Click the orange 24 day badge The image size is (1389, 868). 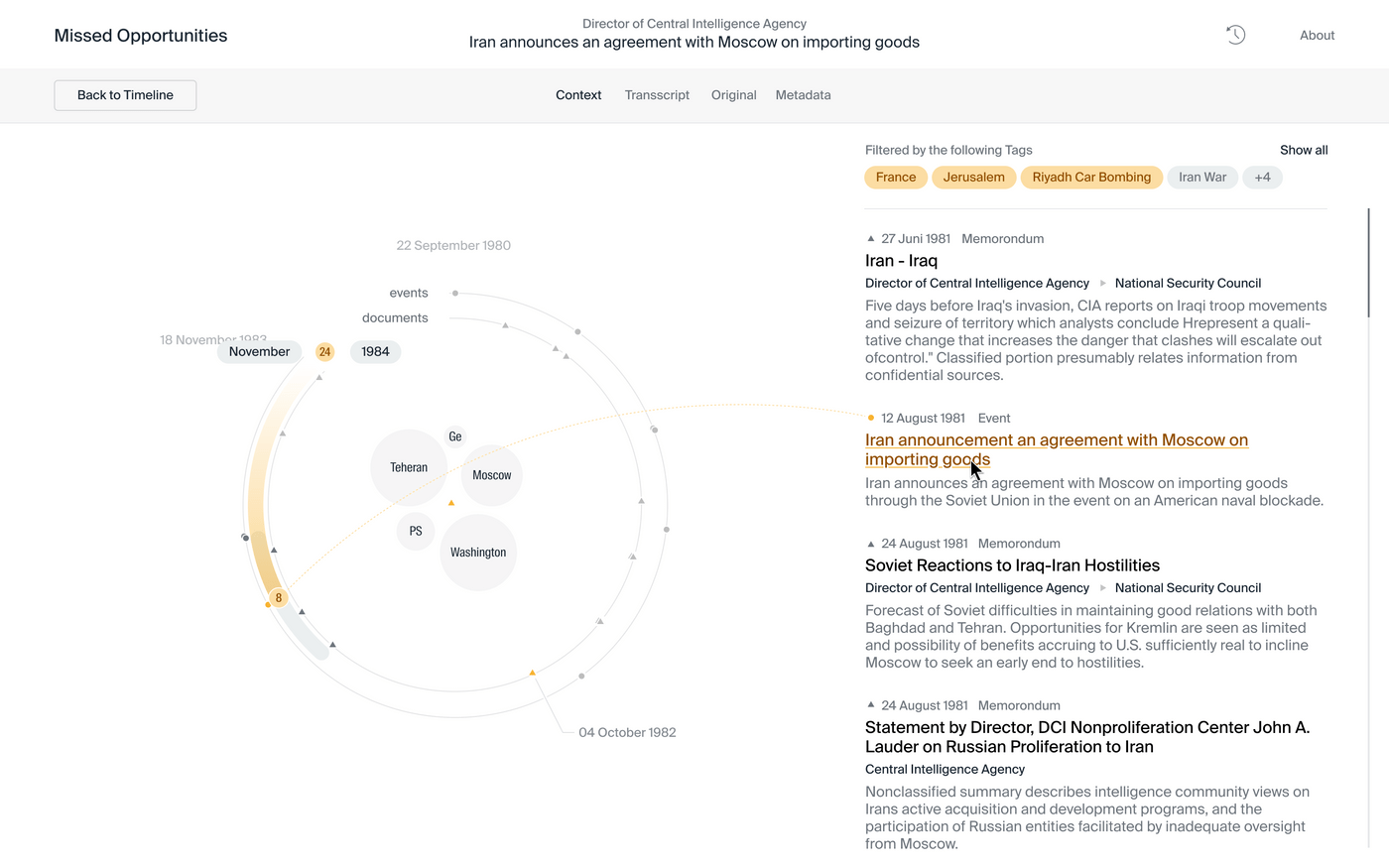(x=324, y=352)
